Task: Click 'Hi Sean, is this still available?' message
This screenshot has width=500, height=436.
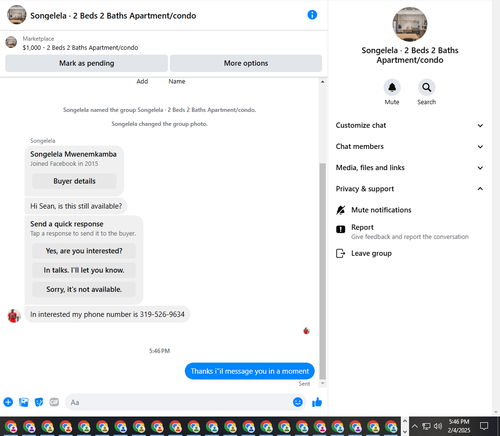Action: coord(76,206)
